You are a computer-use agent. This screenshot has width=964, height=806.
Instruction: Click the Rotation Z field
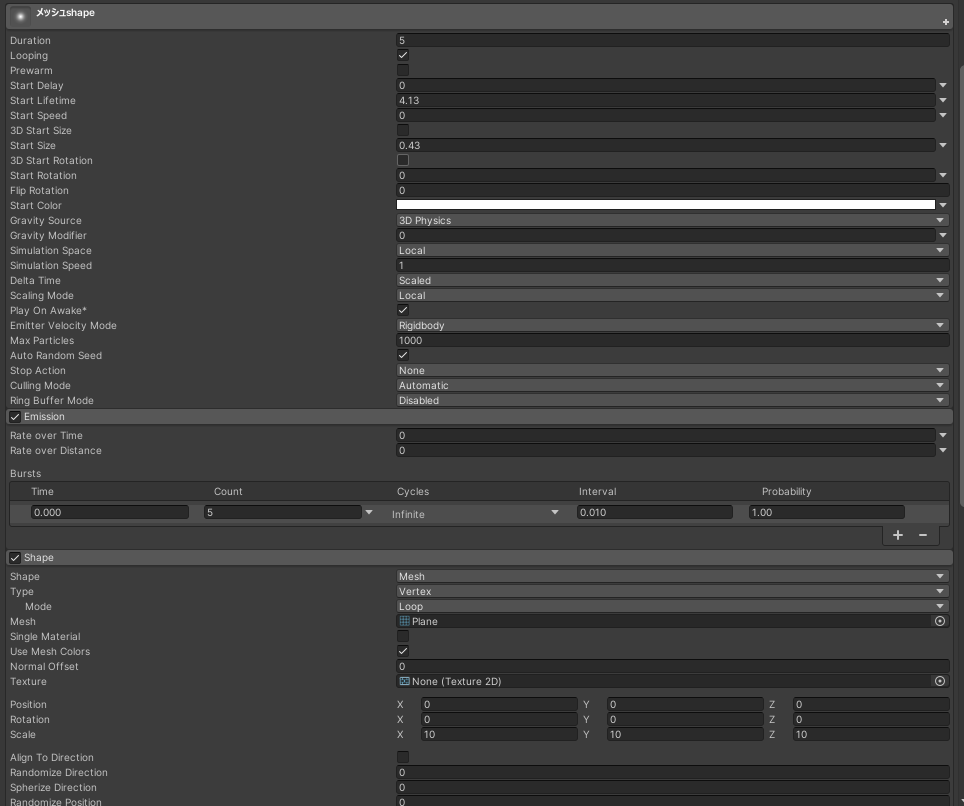tap(871, 719)
